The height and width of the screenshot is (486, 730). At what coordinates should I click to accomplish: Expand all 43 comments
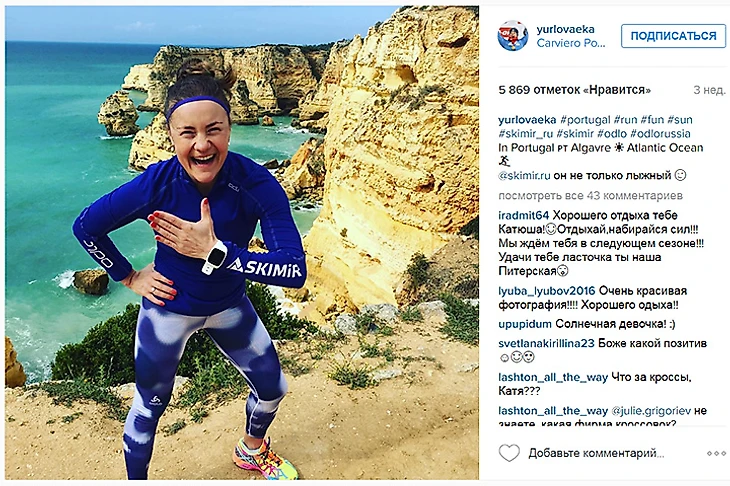click(x=590, y=196)
